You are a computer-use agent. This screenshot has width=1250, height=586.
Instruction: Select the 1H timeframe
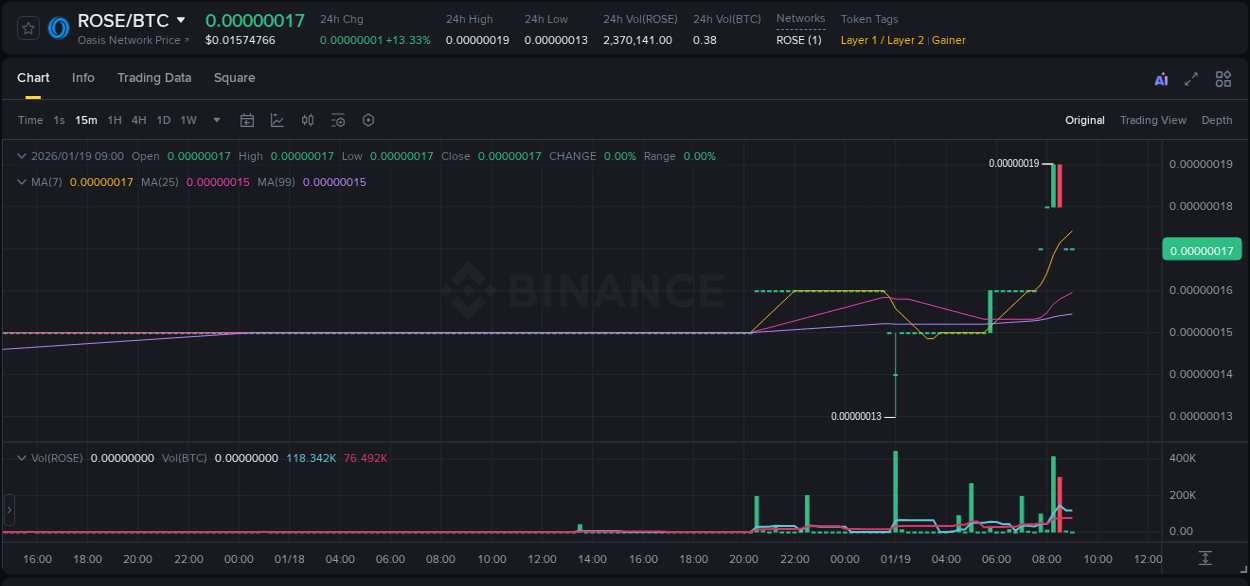[114, 120]
